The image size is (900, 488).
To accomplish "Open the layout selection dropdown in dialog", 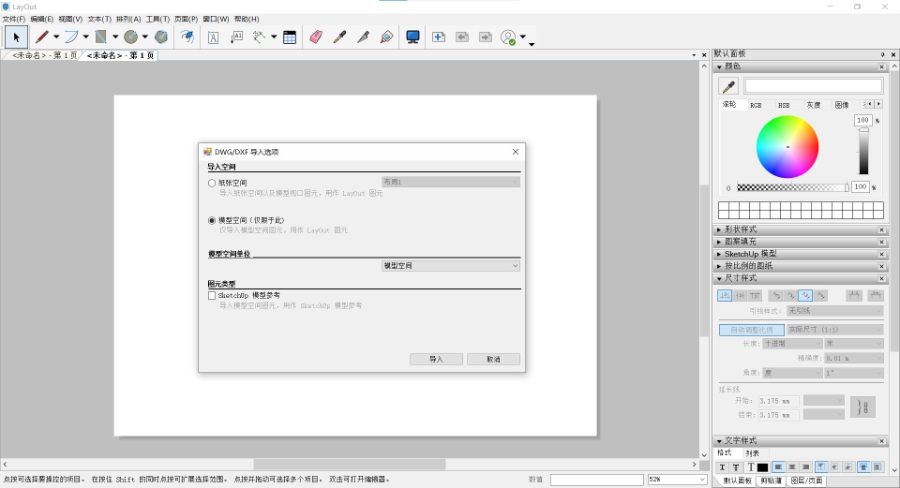I will pos(451,182).
